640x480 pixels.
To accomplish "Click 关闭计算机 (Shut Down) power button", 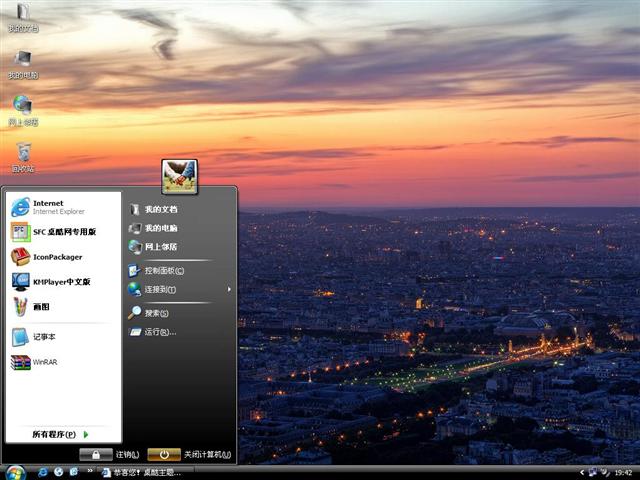I will (164, 454).
